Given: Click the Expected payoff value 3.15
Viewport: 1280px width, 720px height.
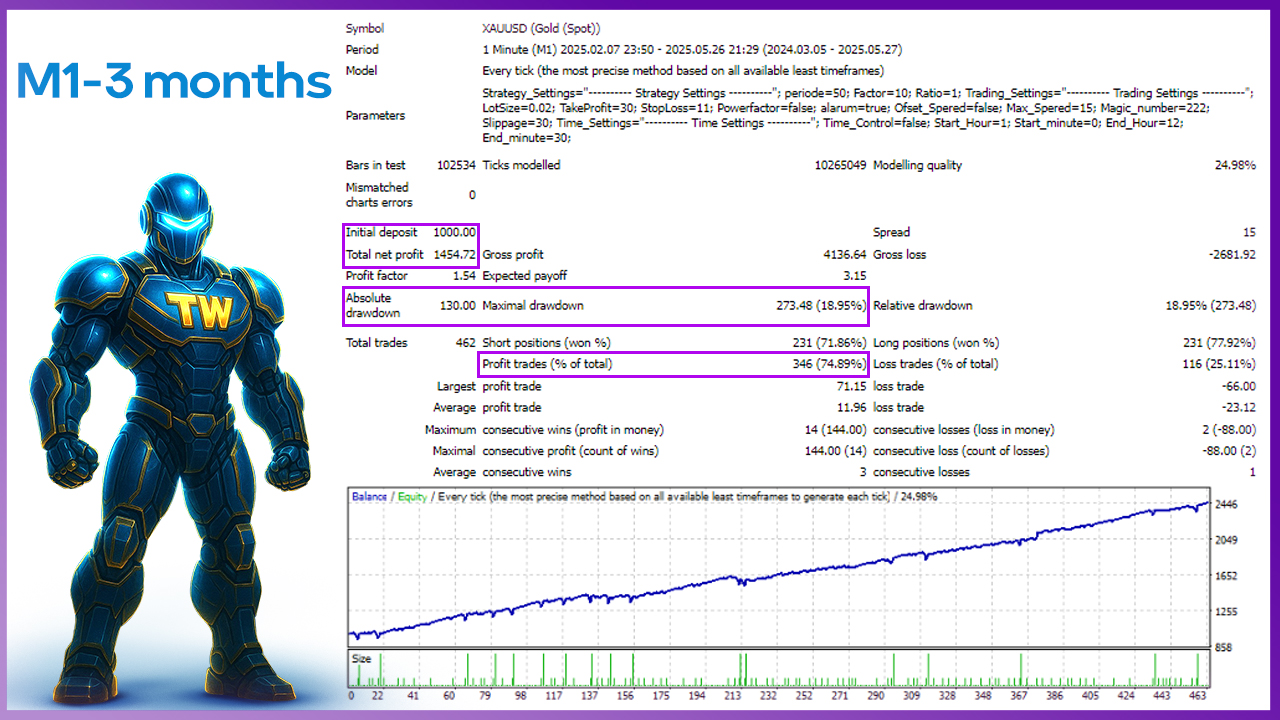Looking at the screenshot, I should click(854, 276).
